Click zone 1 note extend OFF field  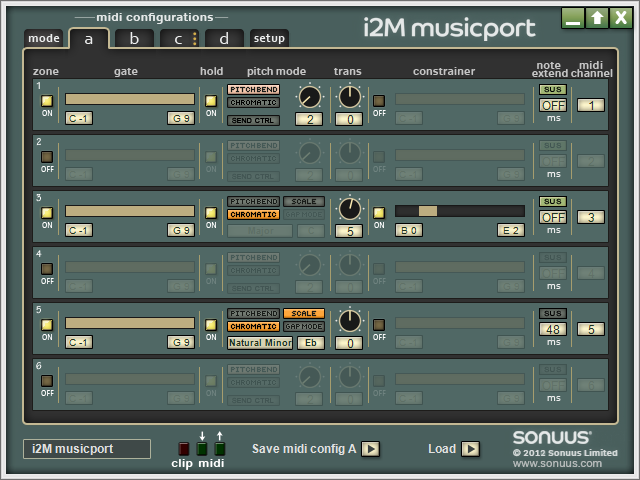553,105
